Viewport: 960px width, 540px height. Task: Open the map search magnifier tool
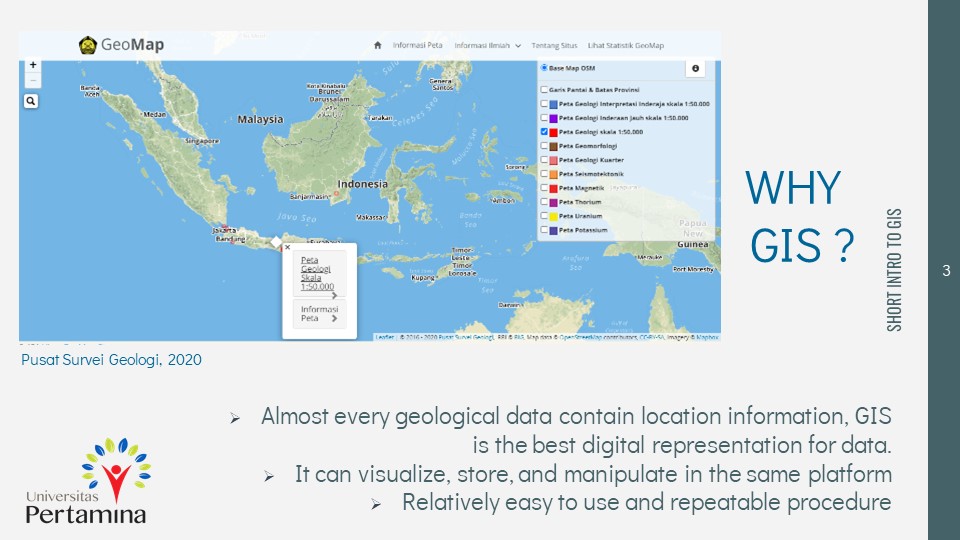click(x=31, y=101)
